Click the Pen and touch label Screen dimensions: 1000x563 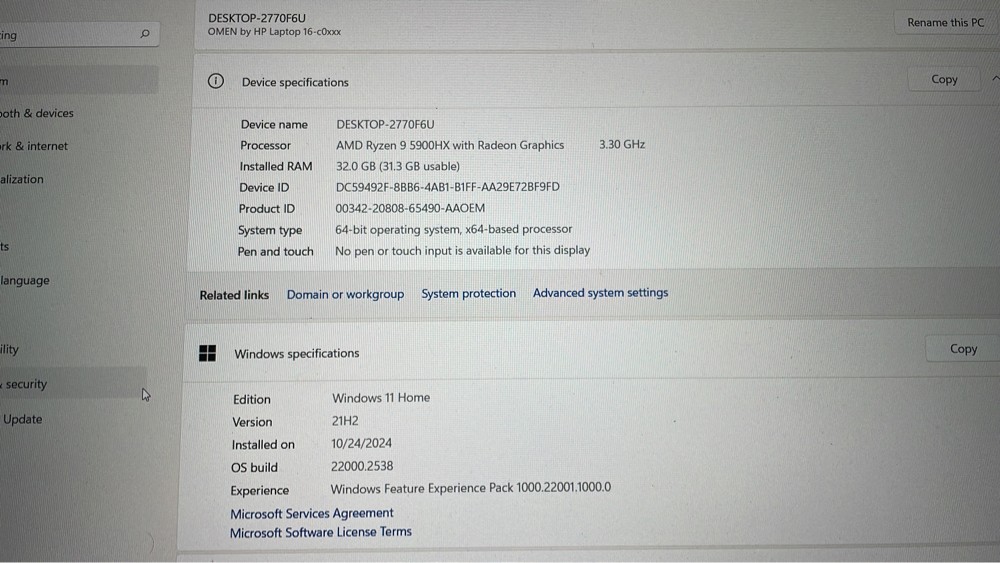(276, 252)
